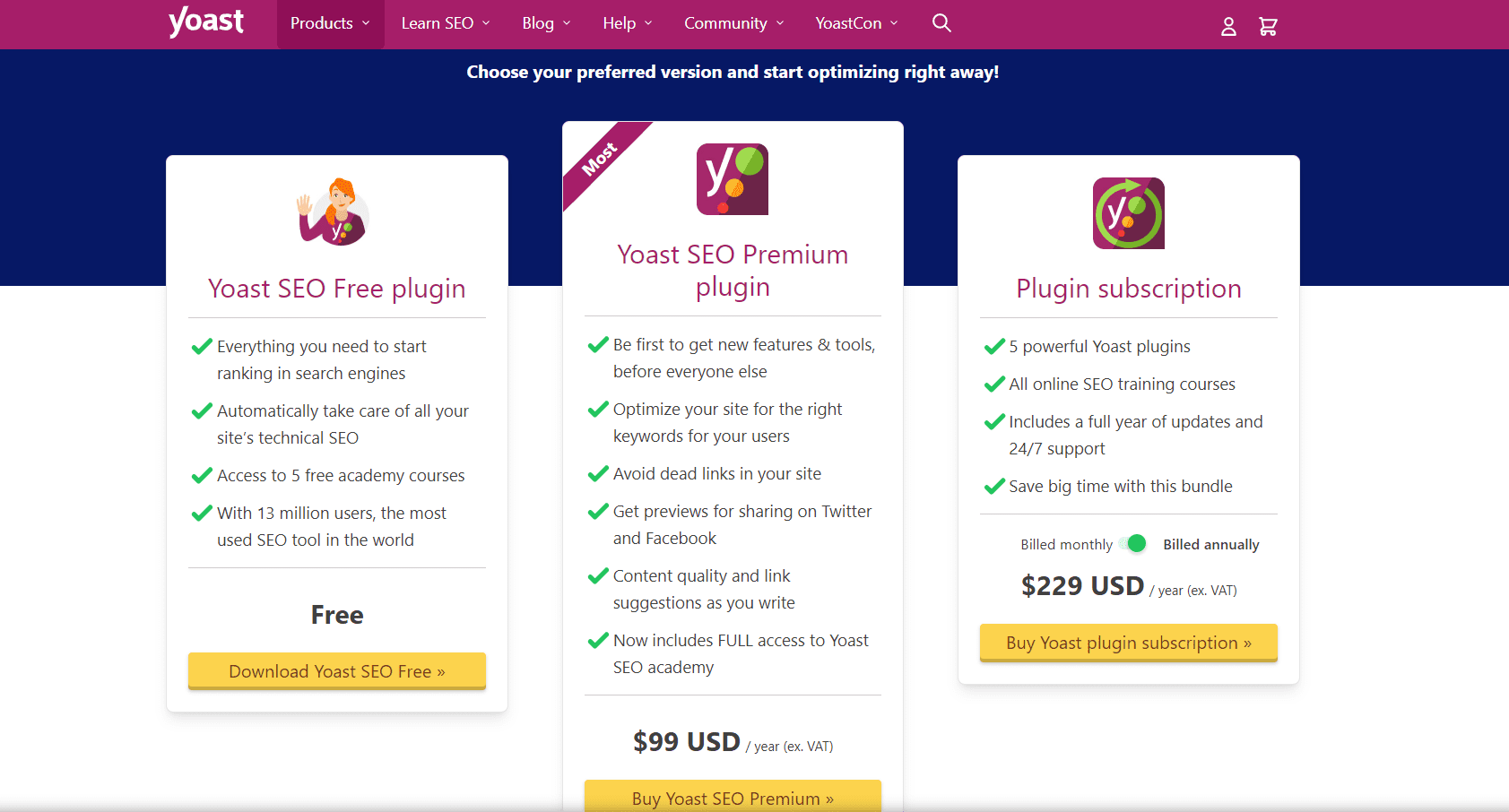The height and width of the screenshot is (812, 1509).
Task: Click Buy Yoast plugin subscription
Action: (1128, 643)
